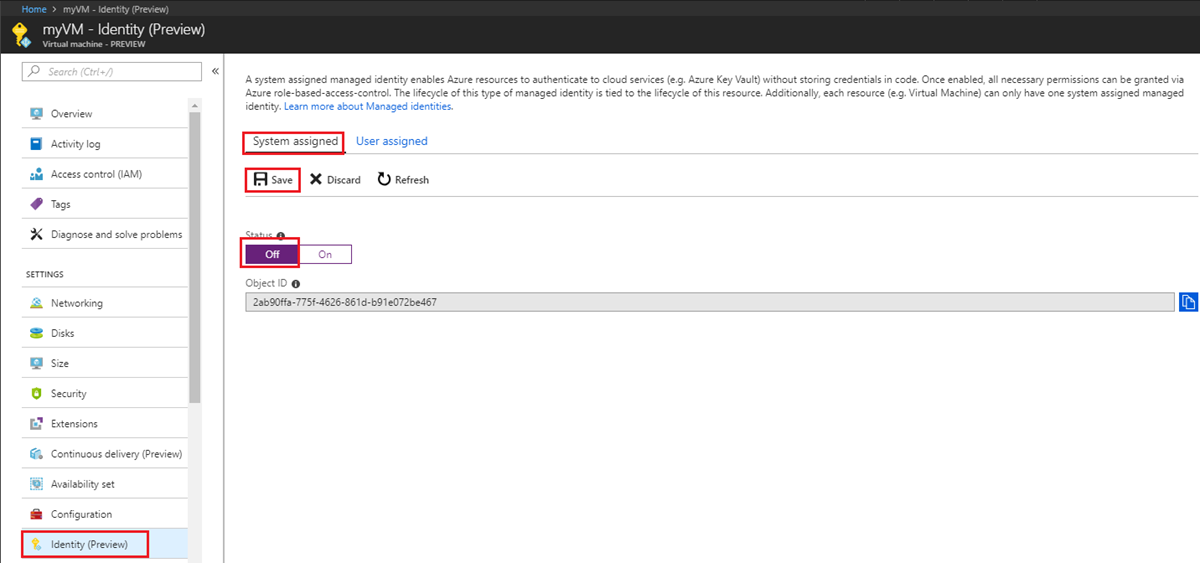
Task: Click the Tags purple tag icon
Action: coord(36,204)
